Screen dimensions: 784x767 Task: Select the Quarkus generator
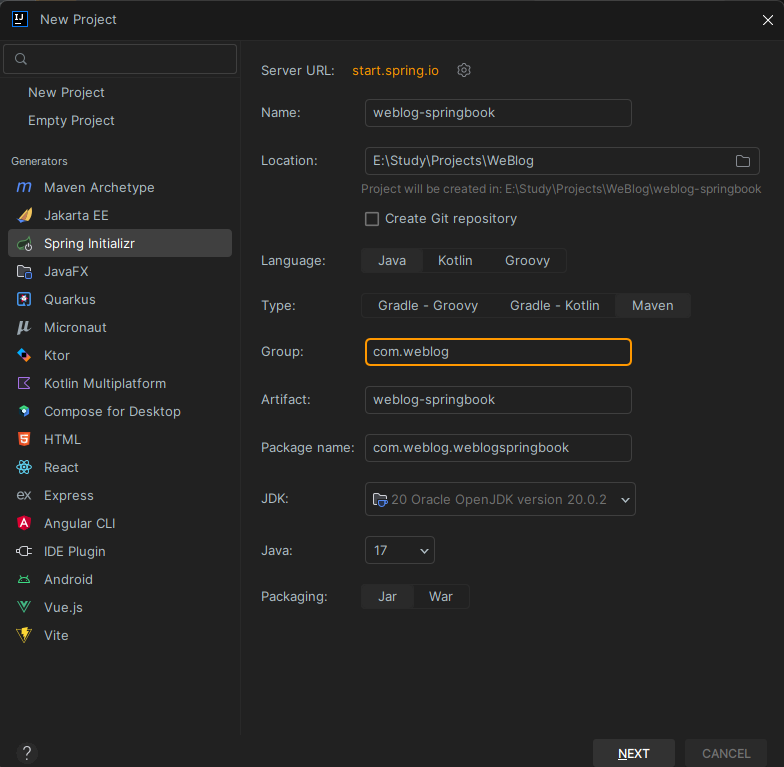point(70,299)
